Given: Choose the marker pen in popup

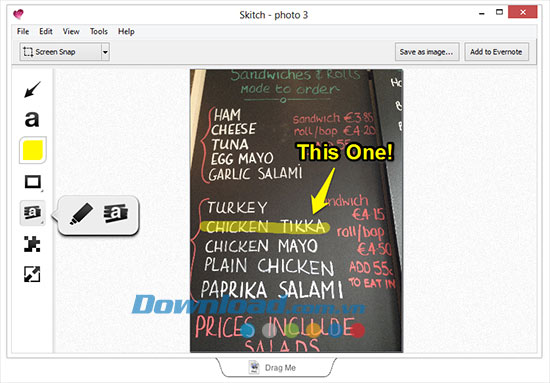Looking at the screenshot, I should tap(81, 214).
